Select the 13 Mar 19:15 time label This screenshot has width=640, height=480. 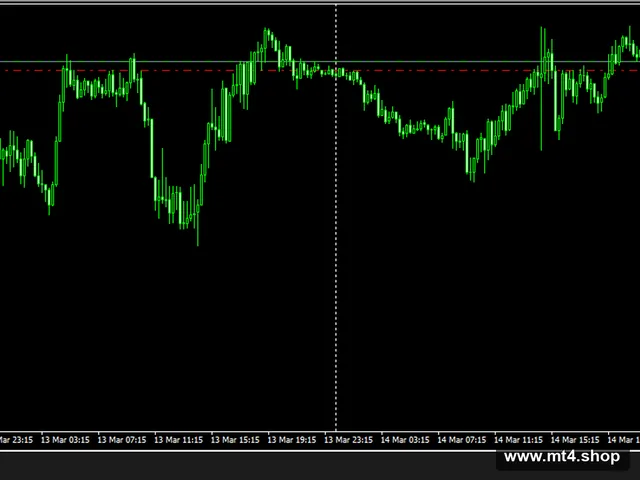[x=292, y=440]
